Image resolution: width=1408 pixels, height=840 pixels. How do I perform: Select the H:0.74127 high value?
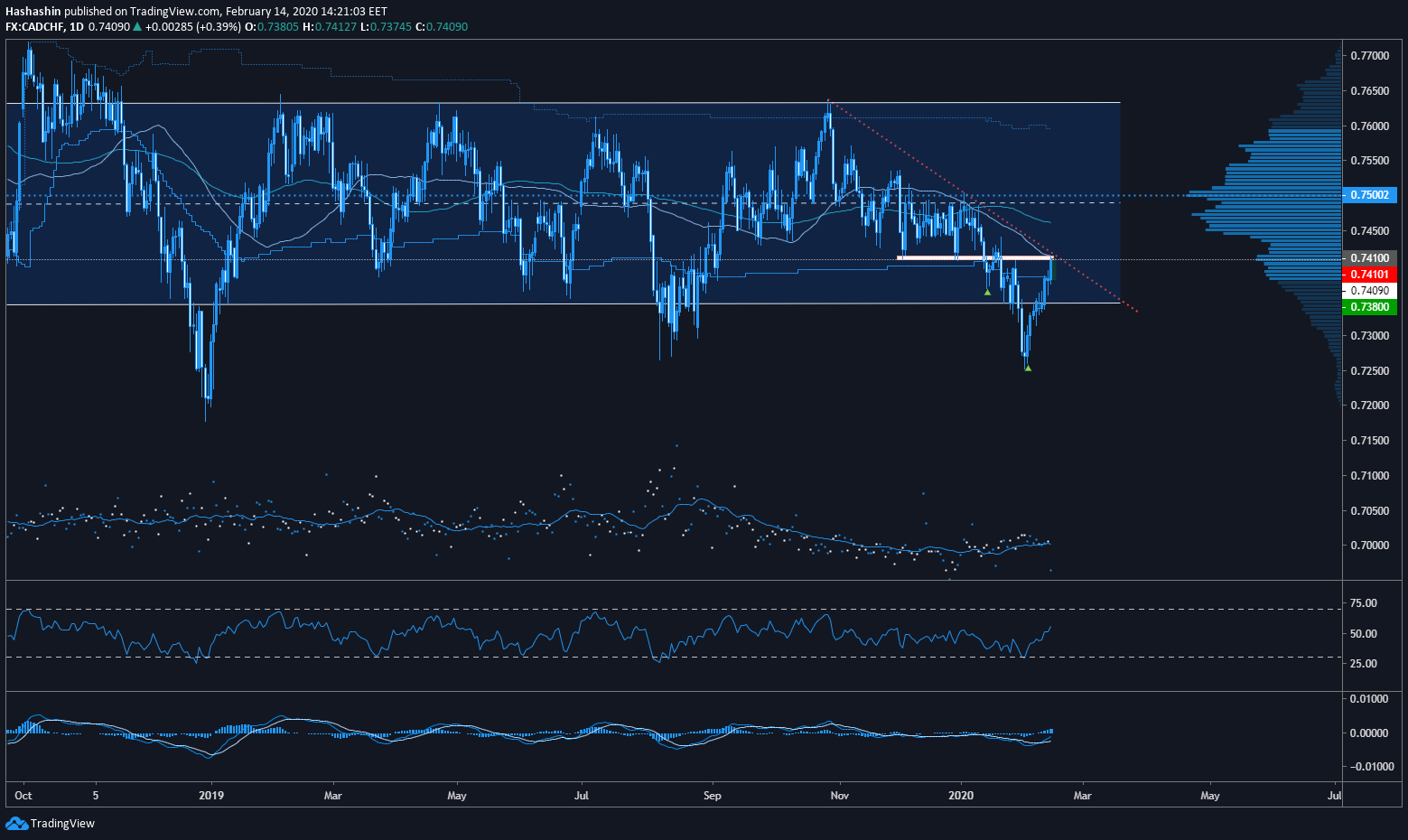pos(330,26)
